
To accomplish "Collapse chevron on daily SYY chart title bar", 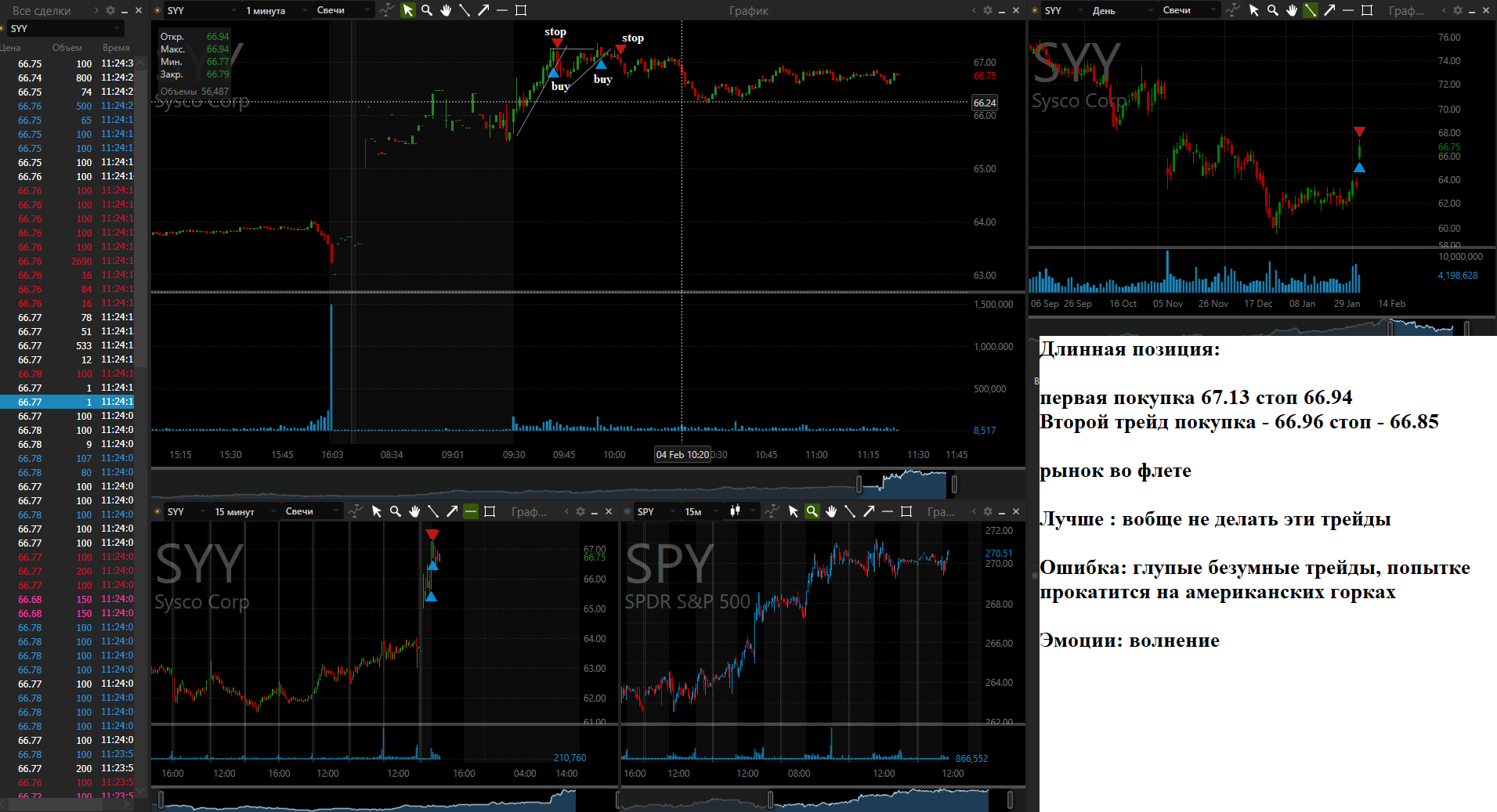I will point(1444,10).
